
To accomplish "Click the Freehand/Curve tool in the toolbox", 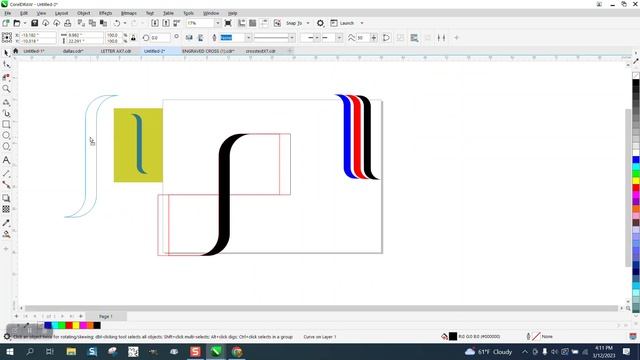I will click(6, 102).
